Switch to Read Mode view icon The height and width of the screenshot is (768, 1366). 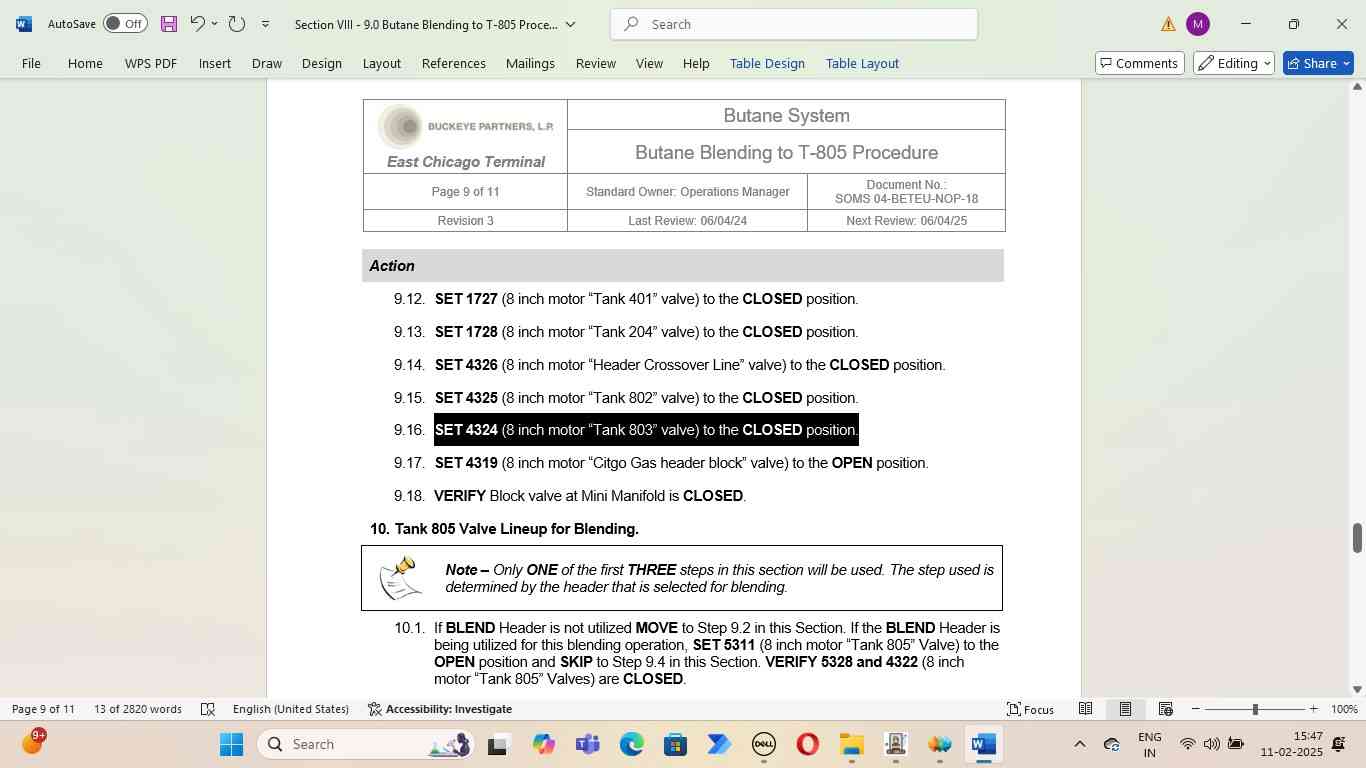[x=1085, y=709]
